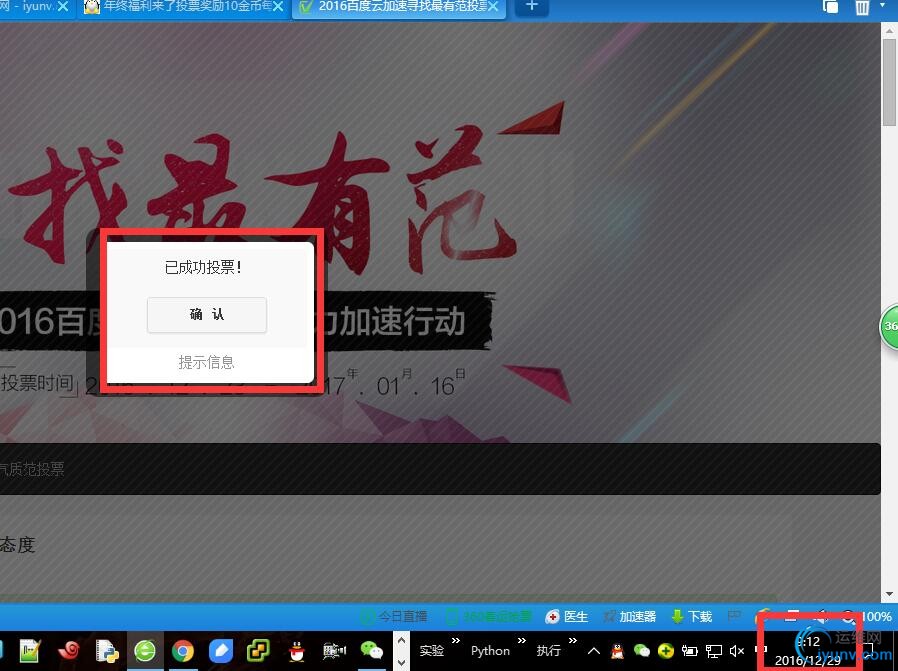Launch WeChat from the taskbar

click(371, 651)
